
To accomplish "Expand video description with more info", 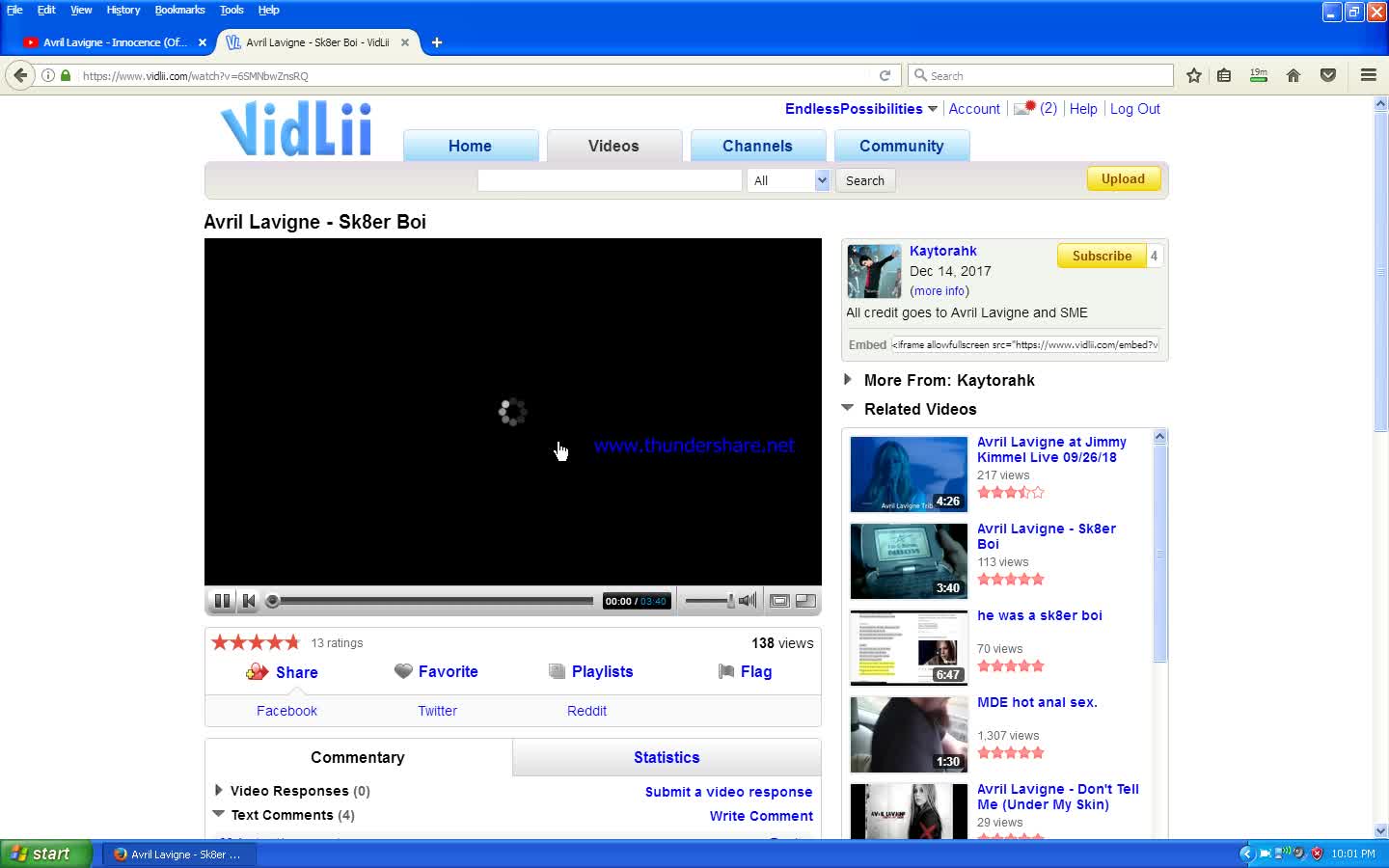I will pos(940,291).
